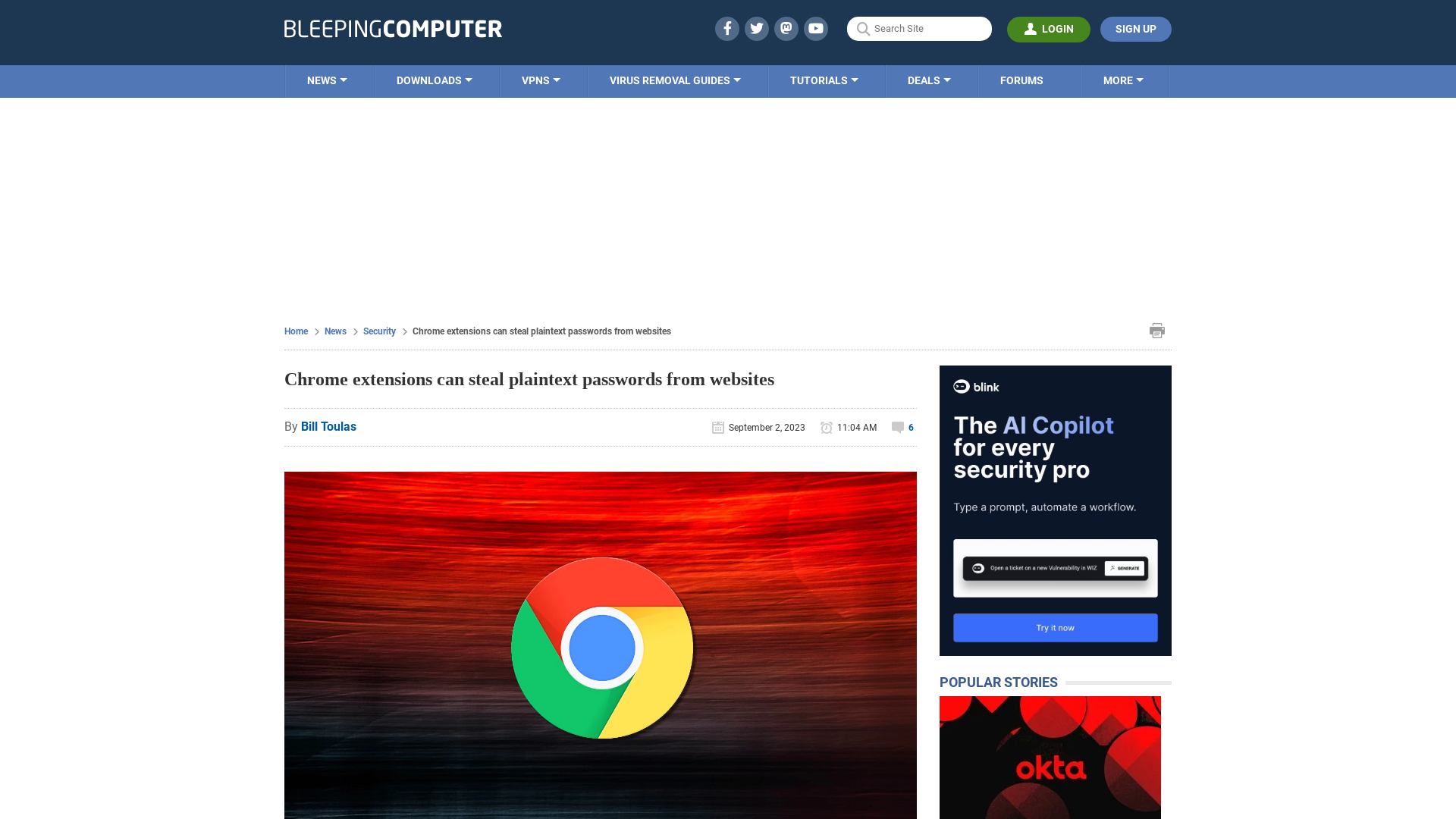Screen dimensions: 1456x819
Task: Click the Try it now Blink button
Action: point(1055,627)
